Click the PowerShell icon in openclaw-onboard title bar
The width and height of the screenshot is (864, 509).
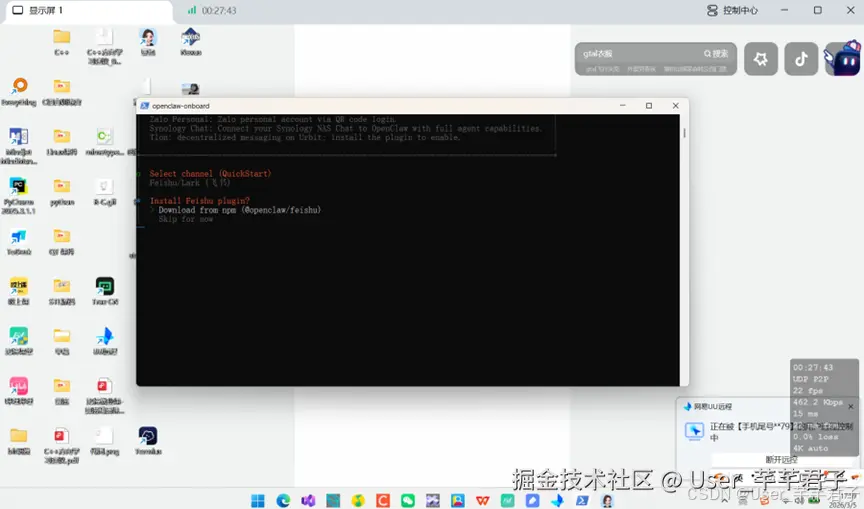[144, 106]
